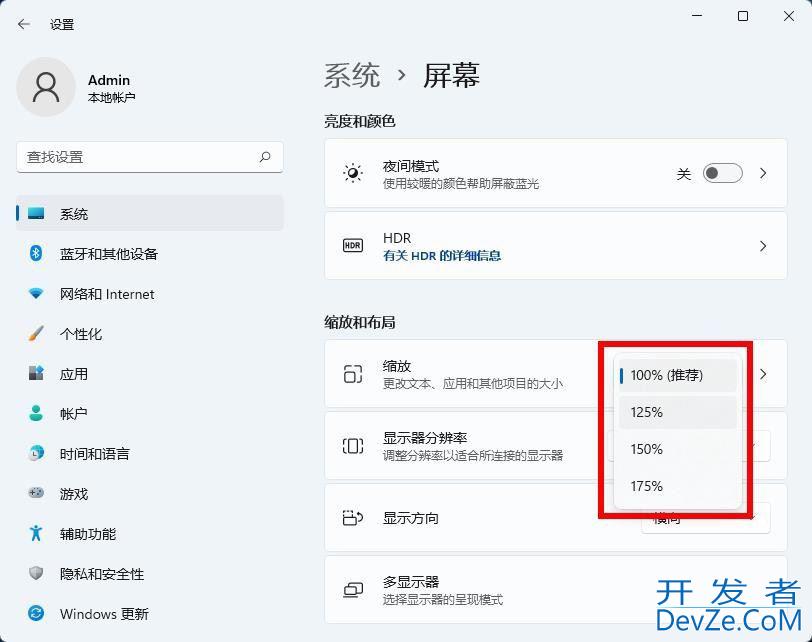Select the 游戏 gamepad icon
This screenshot has width=812, height=642.
coord(36,493)
